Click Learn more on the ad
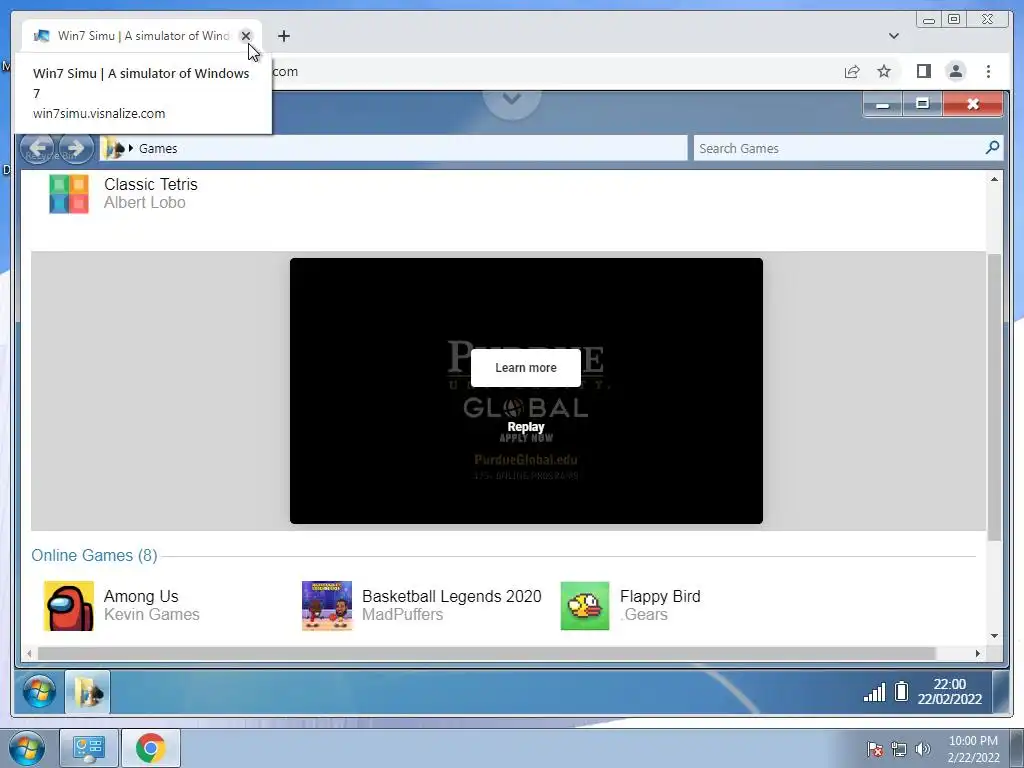 pos(526,368)
